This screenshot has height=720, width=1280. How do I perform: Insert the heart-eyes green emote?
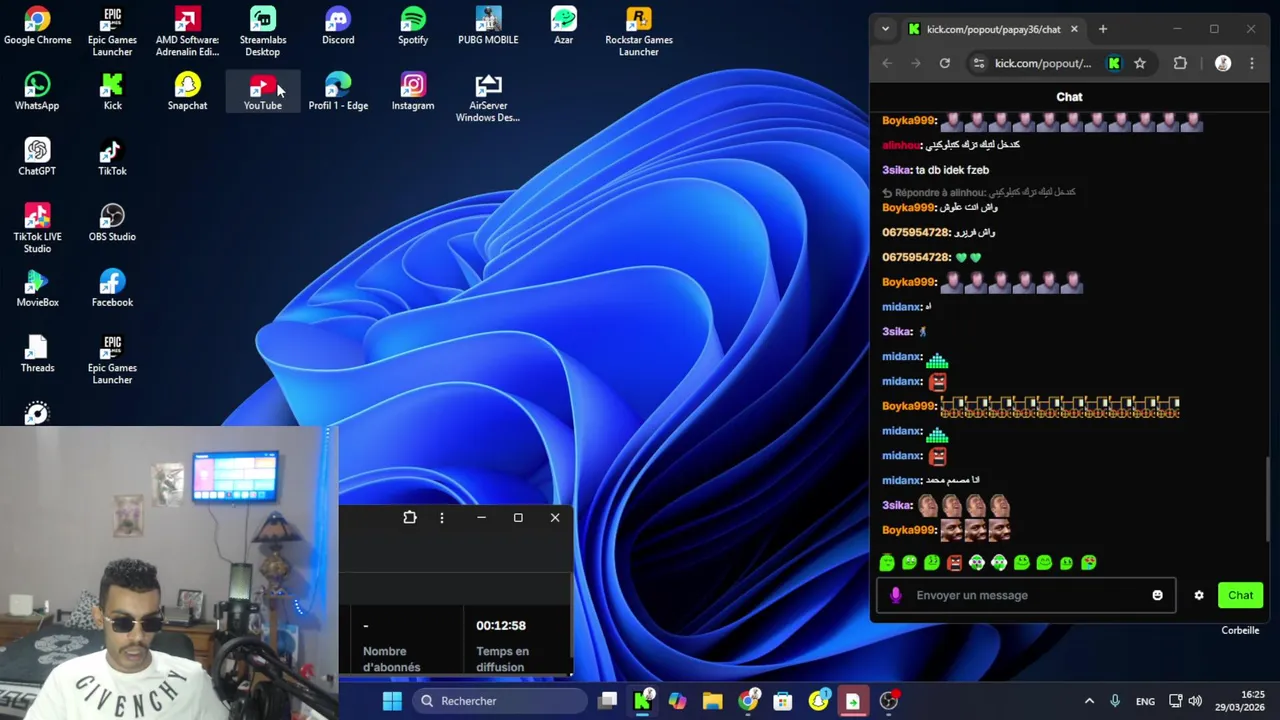pyautogui.click(x=1089, y=563)
